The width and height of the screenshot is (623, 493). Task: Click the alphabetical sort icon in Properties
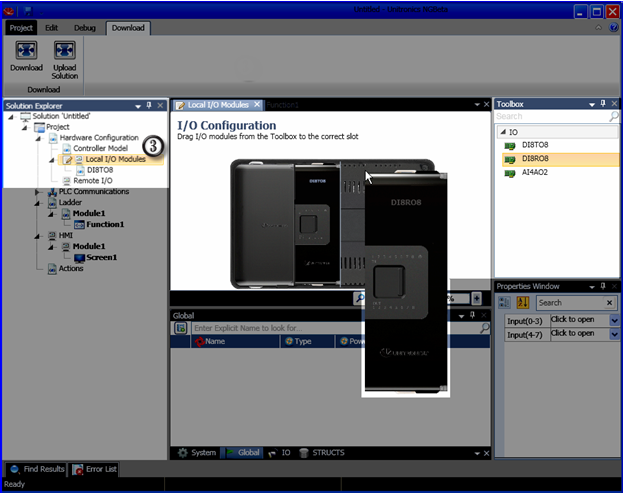coord(522,302)
